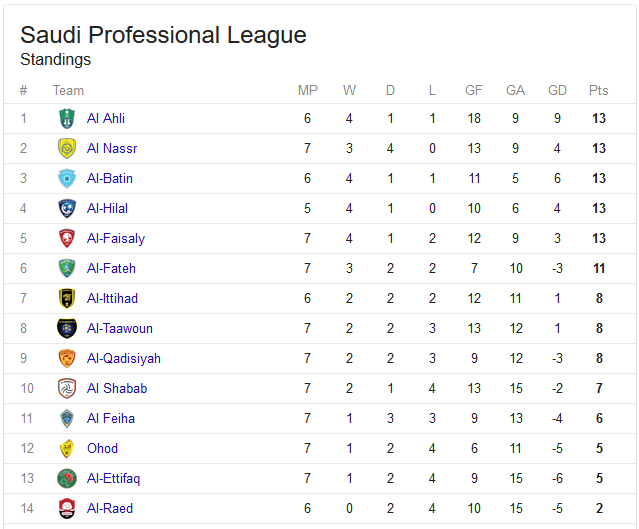639x529 pixels.
Task: Click the Al-Raed red and white badge
Action: click(x=67, y=508)
